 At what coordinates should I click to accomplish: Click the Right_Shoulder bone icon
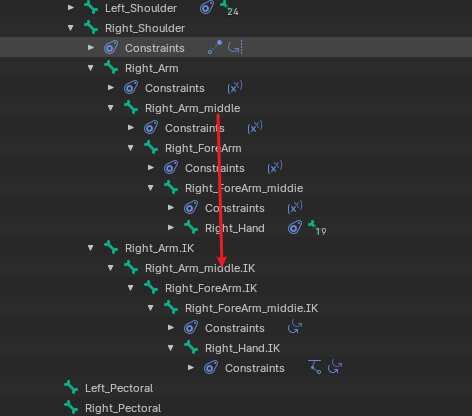pyautogui.click(x=91, y=28)
